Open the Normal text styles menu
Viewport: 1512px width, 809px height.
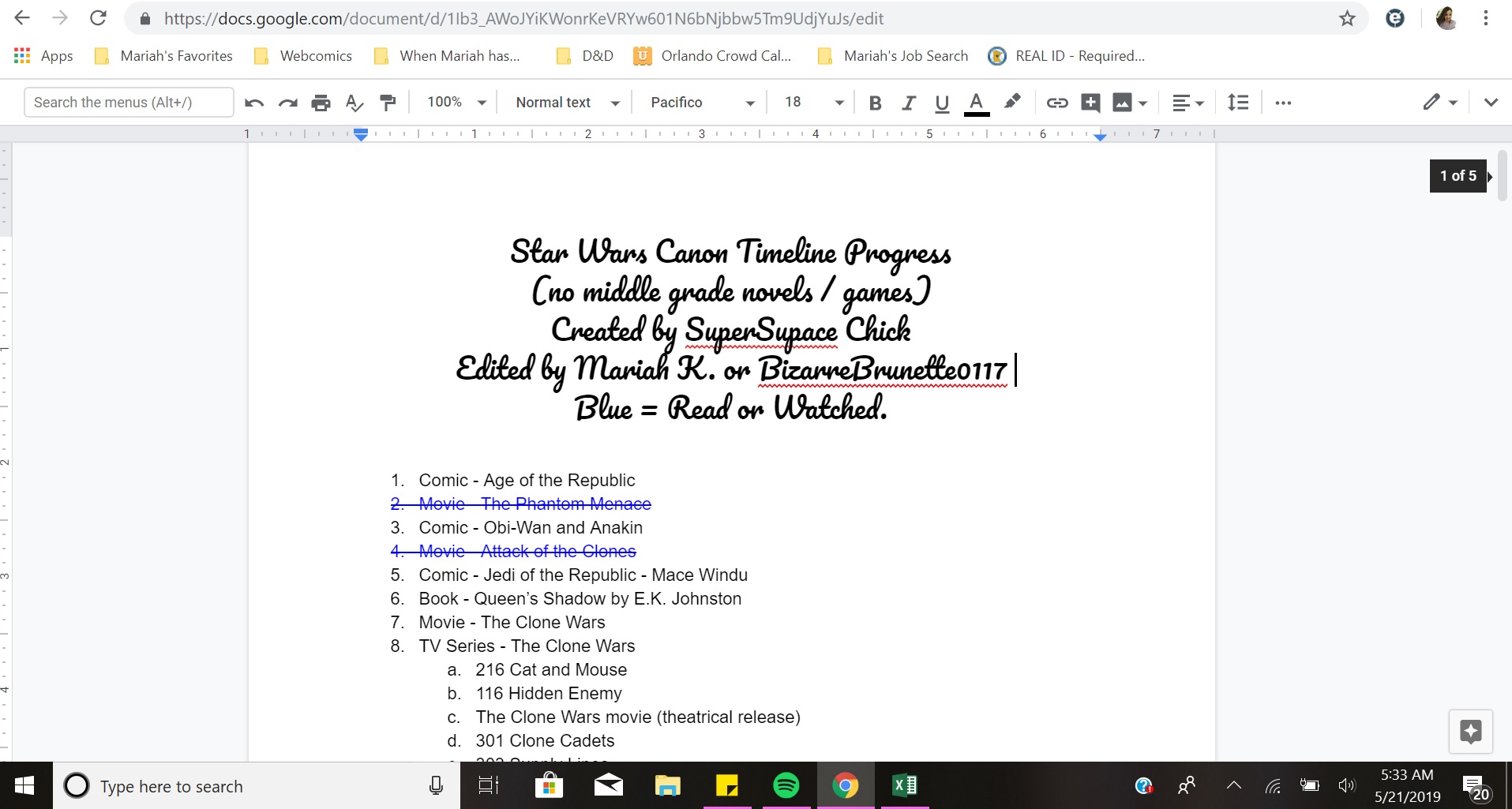pos(565,102)
